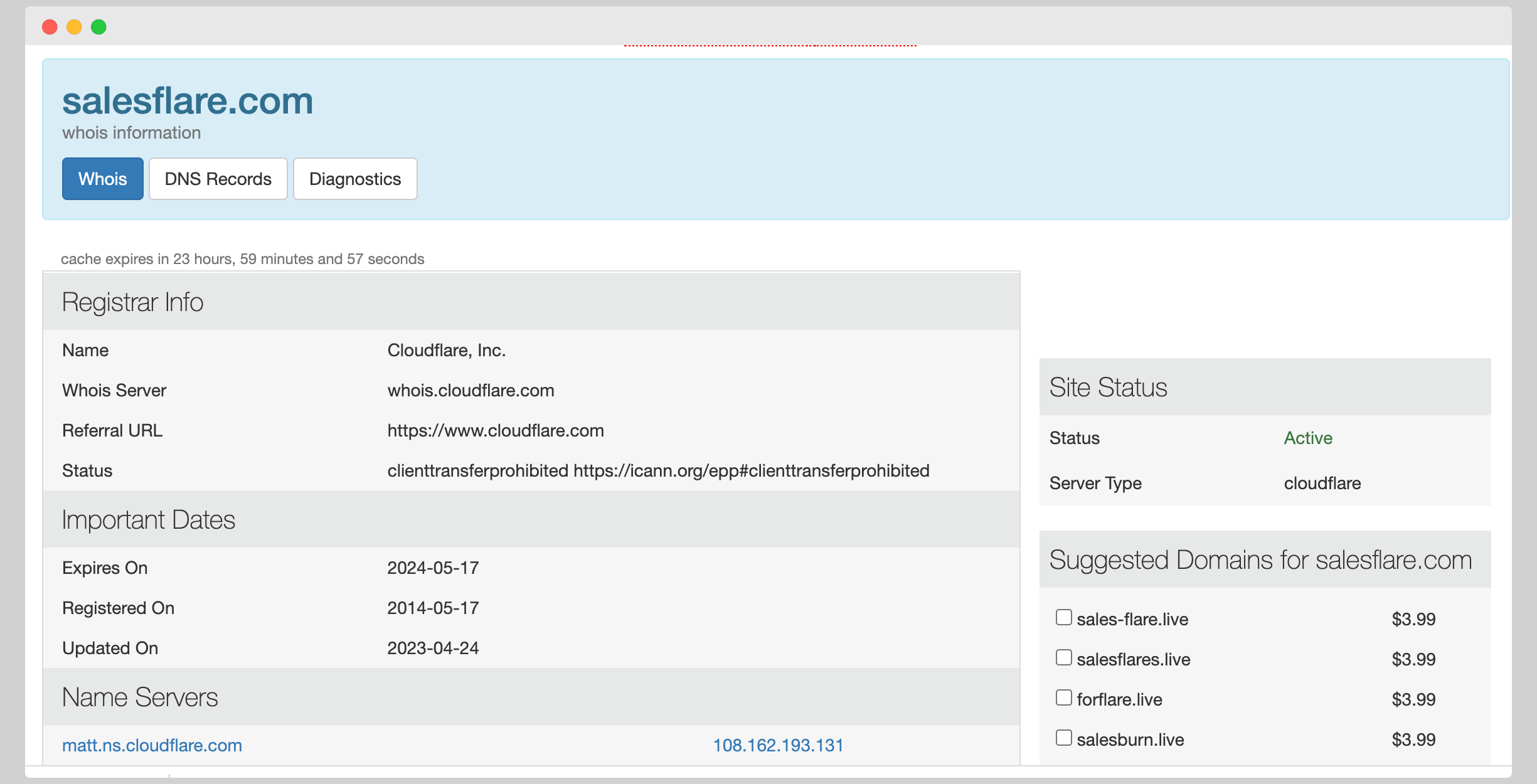Click the Important Dates section header
The image size is (1537, 784).
click(x=148, y=520)
